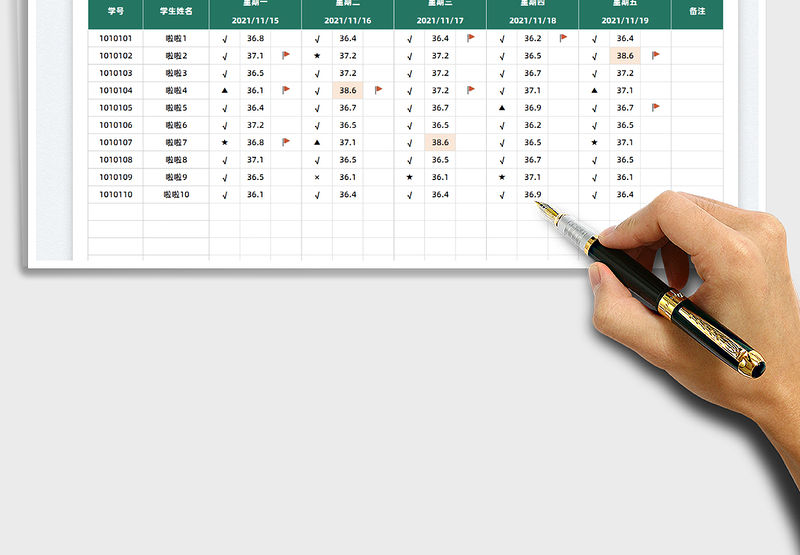Click the star mark for 啦啦2 on 2021/11/16

317,56
